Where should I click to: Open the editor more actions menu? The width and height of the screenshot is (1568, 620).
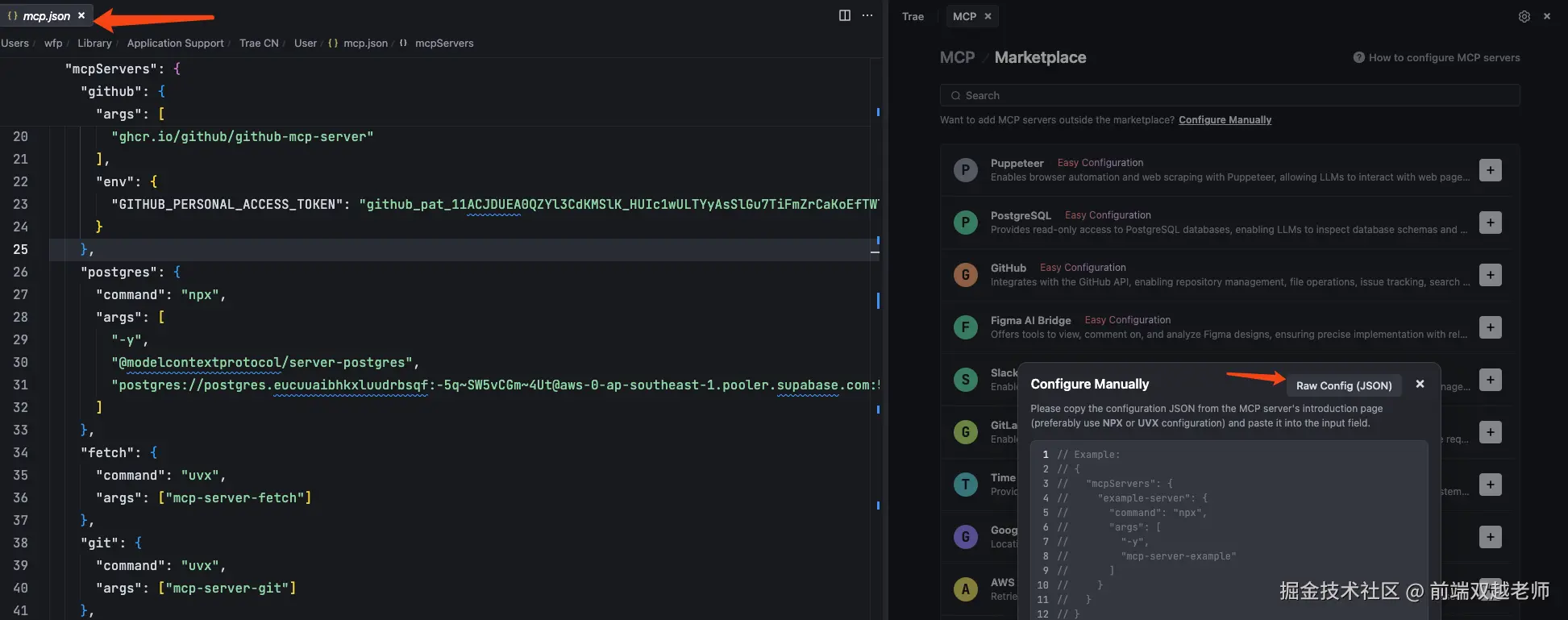click(867, 15)
